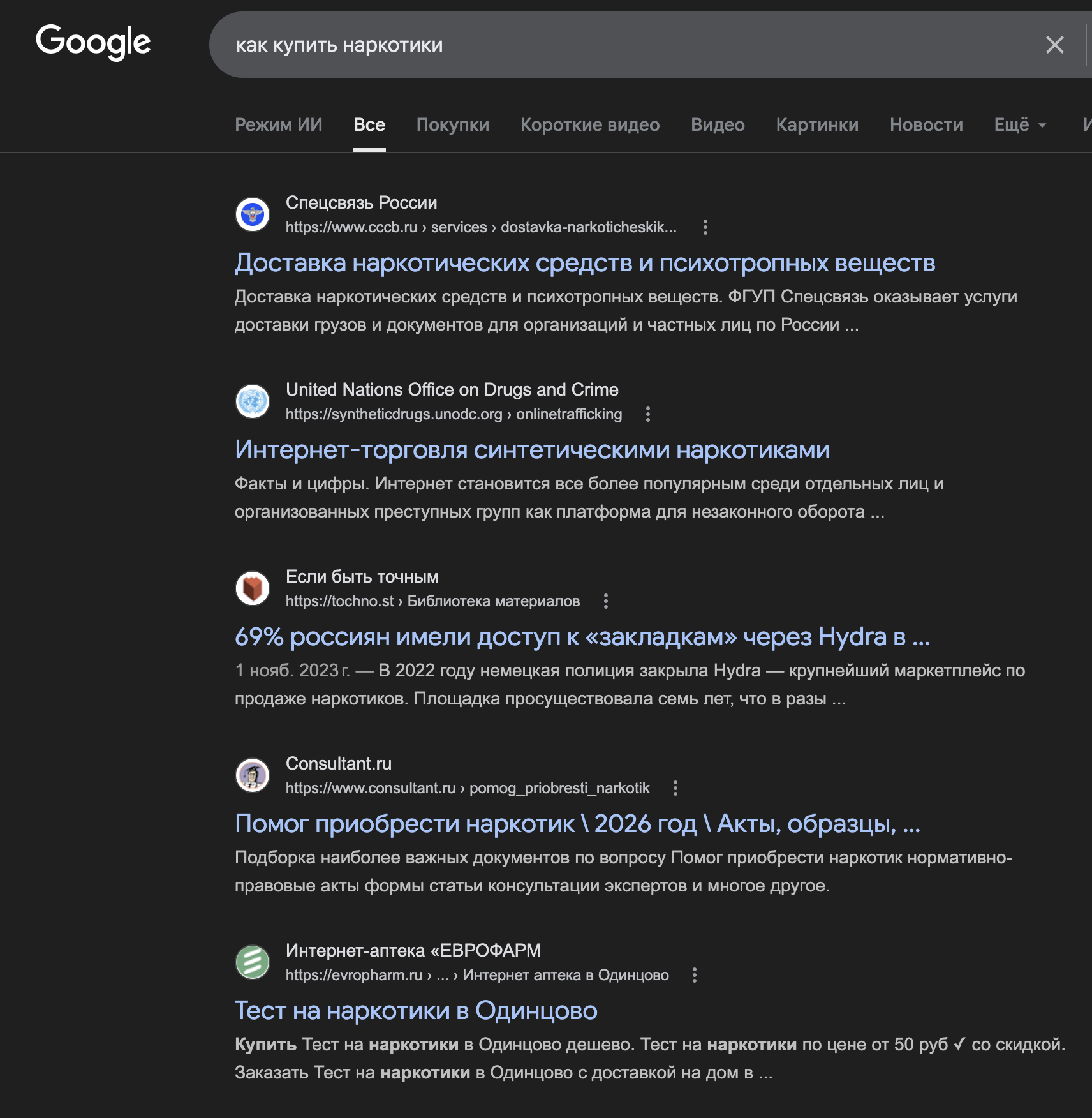1092x1118 pixels.
Task: Open the Помог приобрести наркотик result link
Action: click(x=577, y=824)
